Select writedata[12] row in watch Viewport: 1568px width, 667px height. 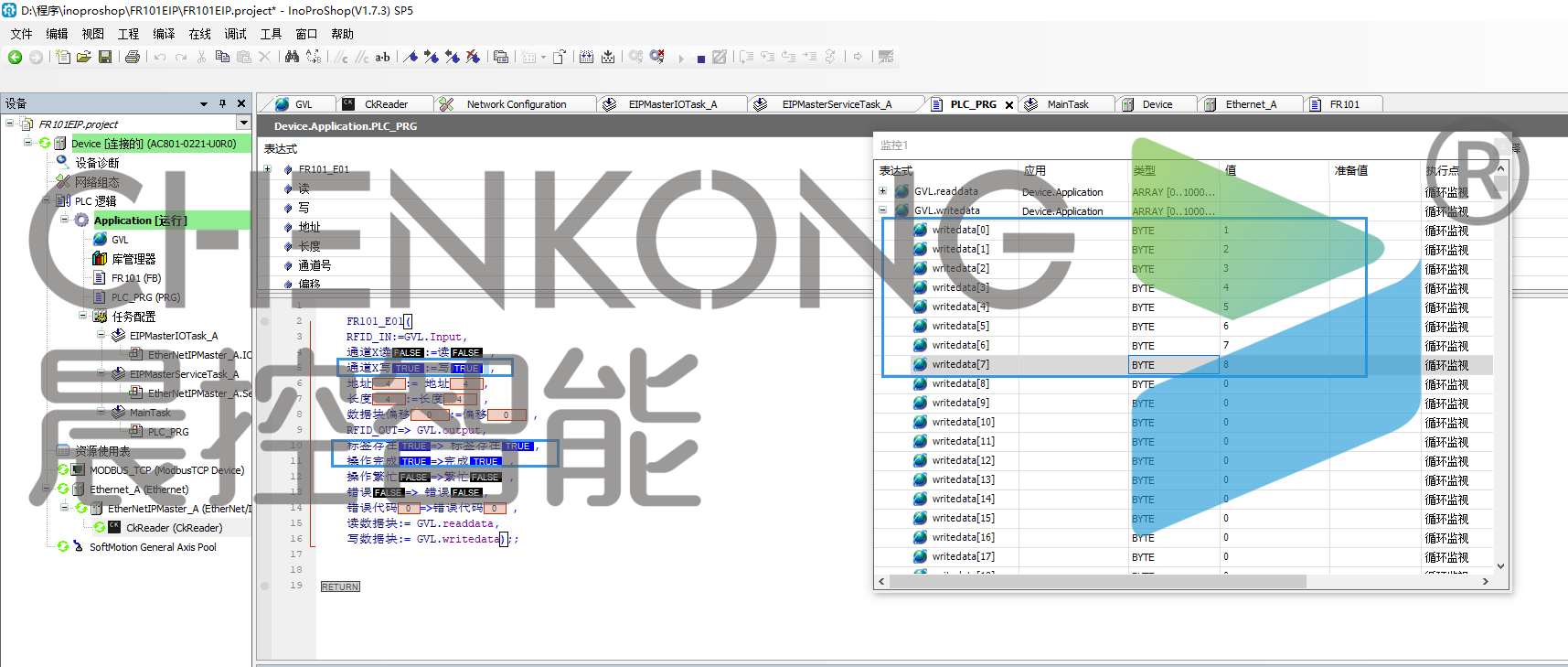click(x=1184, y=460)
